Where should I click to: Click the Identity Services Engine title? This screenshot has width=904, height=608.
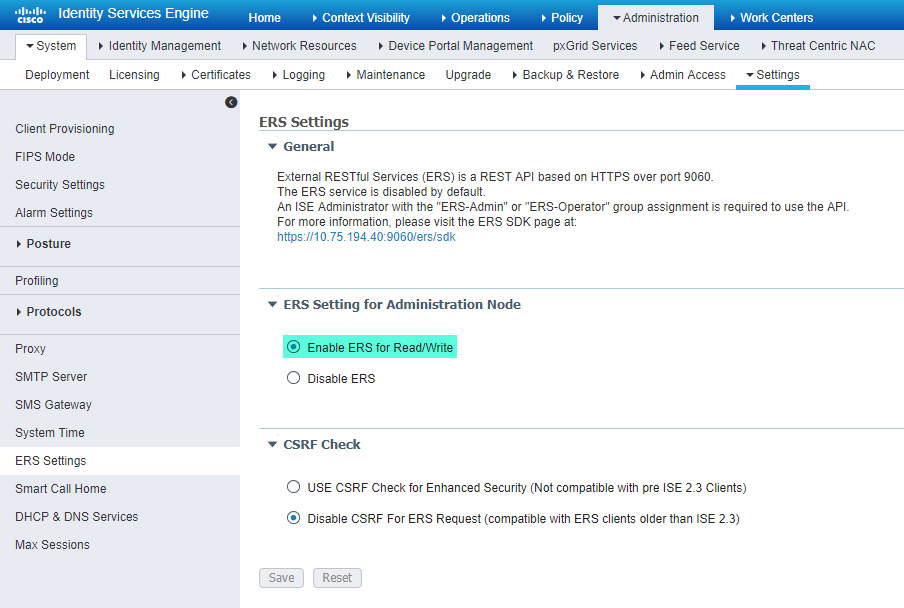133,13
